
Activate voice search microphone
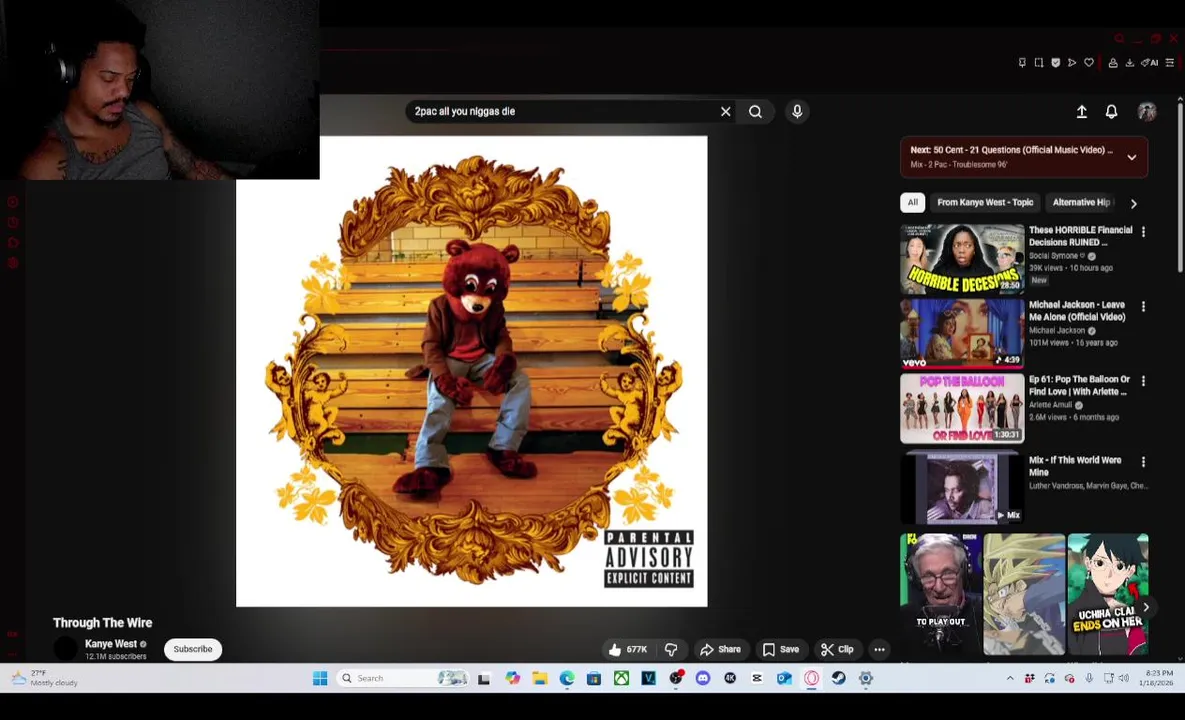[797, 112]
